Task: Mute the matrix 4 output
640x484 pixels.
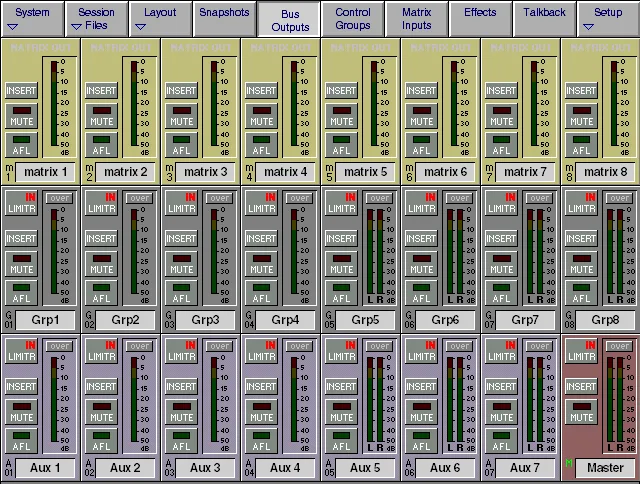Action: [262, 116]
